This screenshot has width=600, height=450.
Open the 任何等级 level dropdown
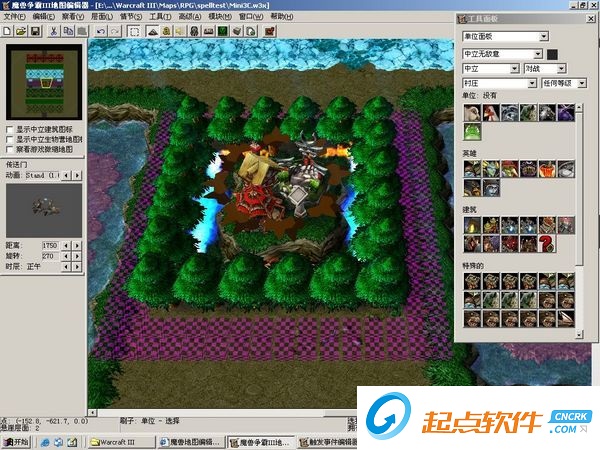point(582,83)
